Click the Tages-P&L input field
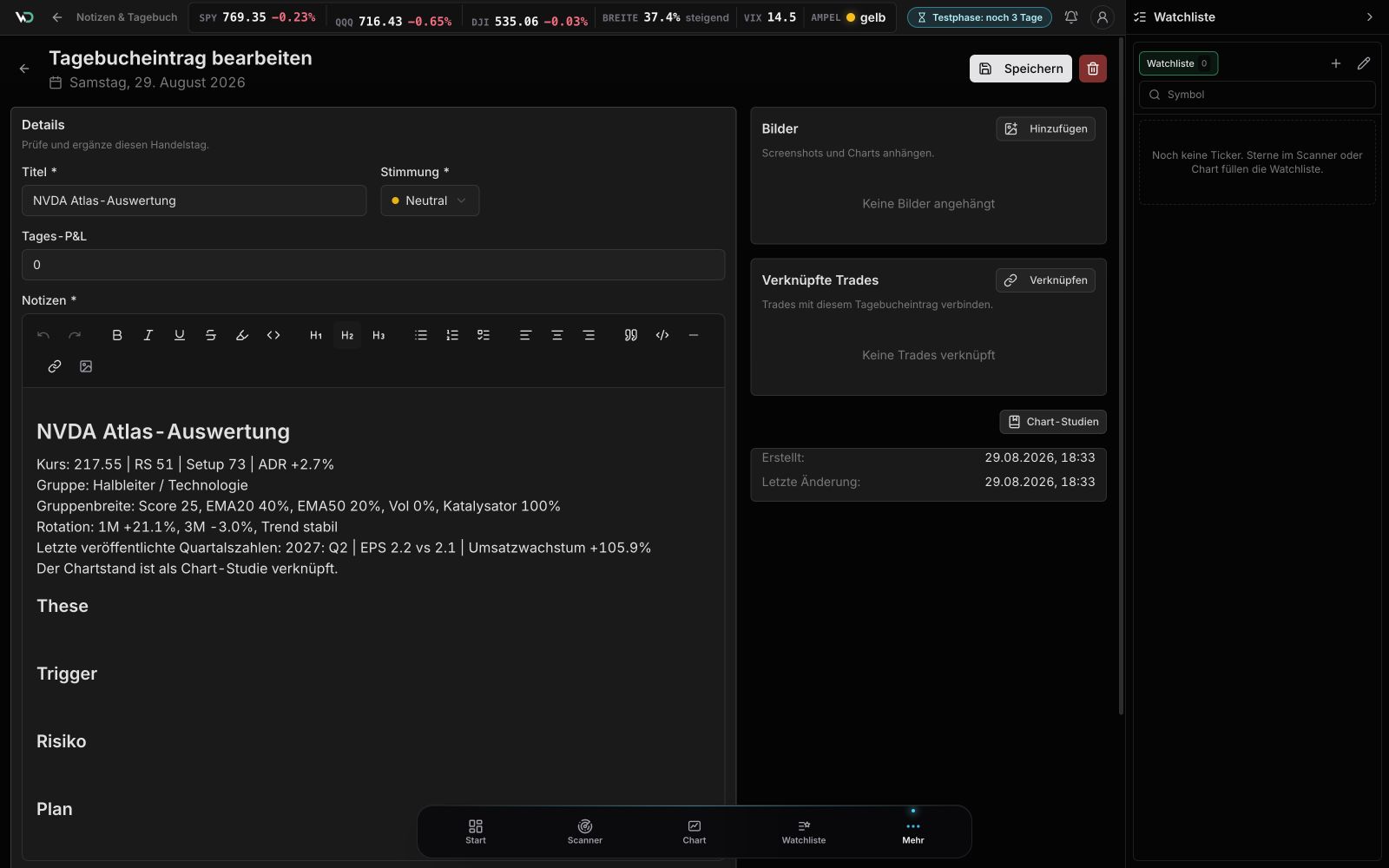The image size is (1389, 868). point(373,265)
